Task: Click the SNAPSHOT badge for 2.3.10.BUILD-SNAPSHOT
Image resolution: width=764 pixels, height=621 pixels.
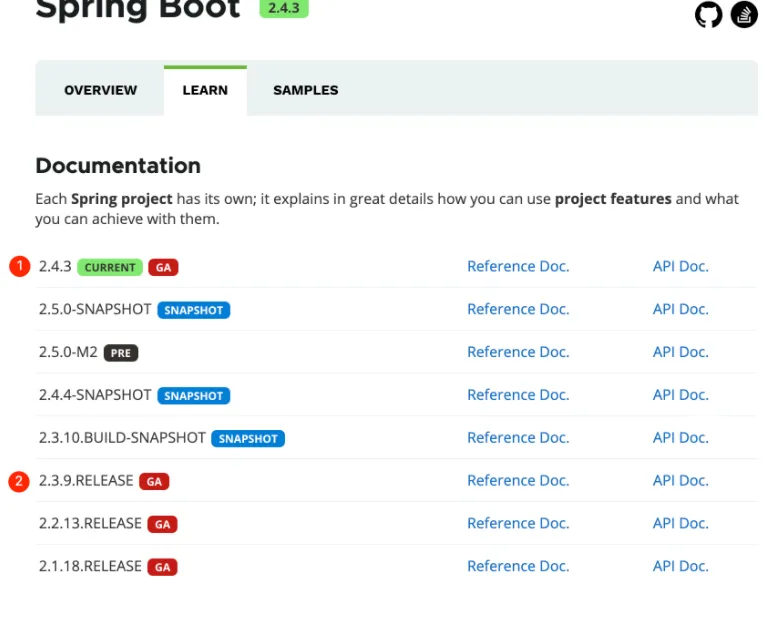Action: (248, 438)
